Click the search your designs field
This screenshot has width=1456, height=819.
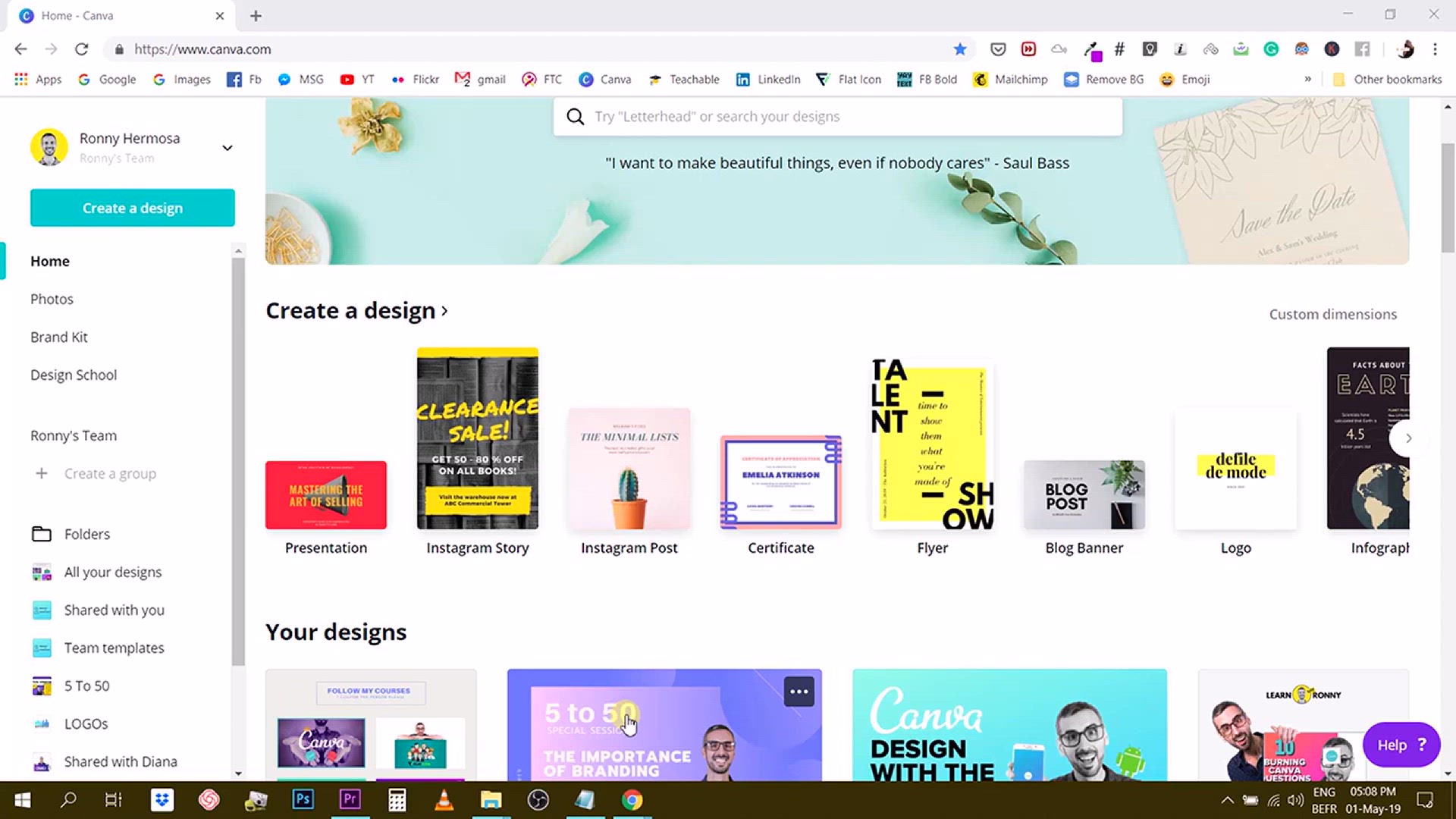coord(838,117)
